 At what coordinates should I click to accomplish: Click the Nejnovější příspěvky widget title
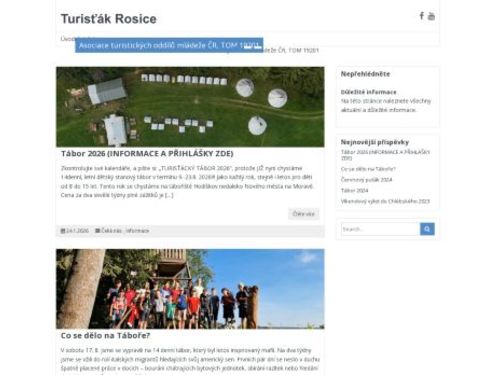tap(375, 142)
